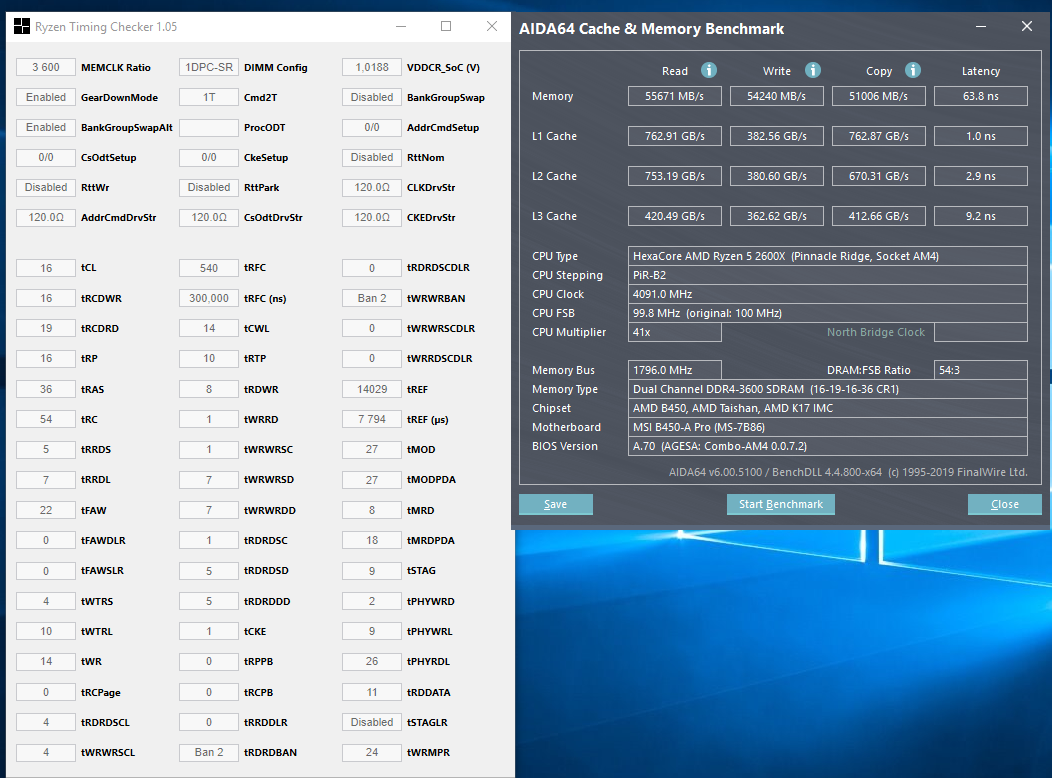
Task: Close the Ryzen Timing Checker window
Action: pyautogui.click(x=492, y=26)
